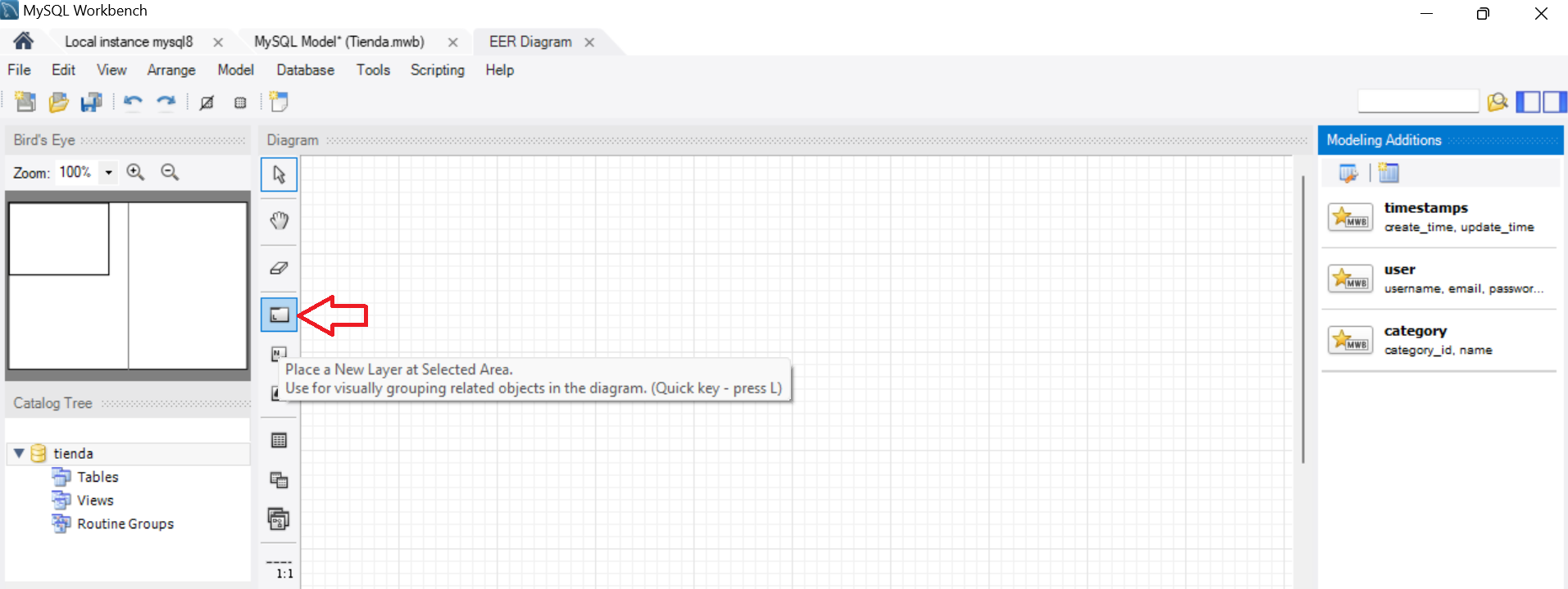
Task: Switch to Local instance mysql8 tab
Action: pyautogui.click(x=129, y=42)
